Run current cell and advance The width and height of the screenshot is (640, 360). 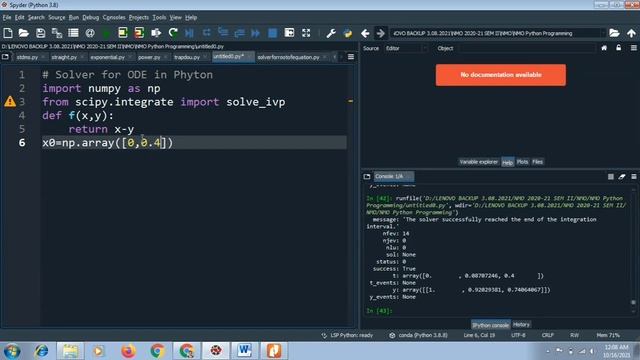[139, 33]
